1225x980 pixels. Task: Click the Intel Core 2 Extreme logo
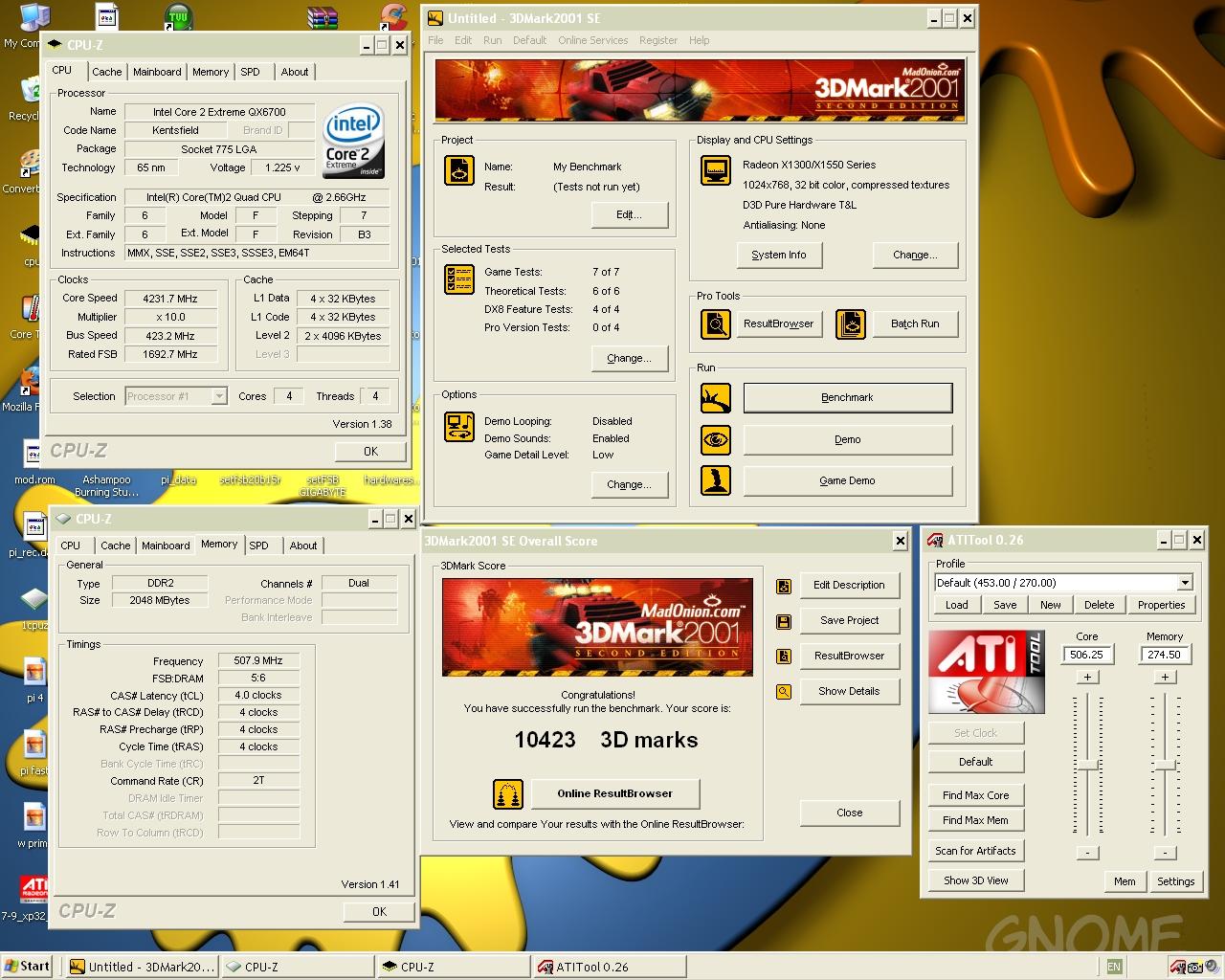pos(353,140)
